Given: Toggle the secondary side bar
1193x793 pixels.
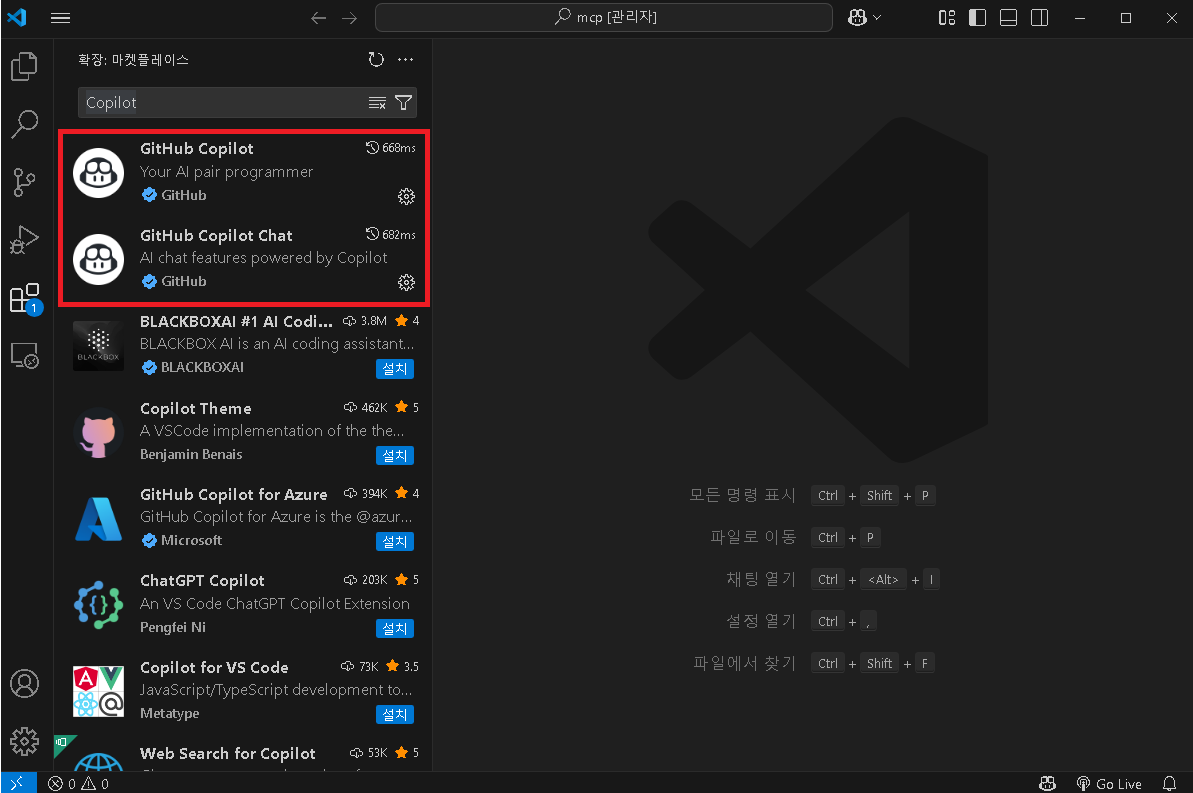Looking at the screenshot, I should 1039,18.
